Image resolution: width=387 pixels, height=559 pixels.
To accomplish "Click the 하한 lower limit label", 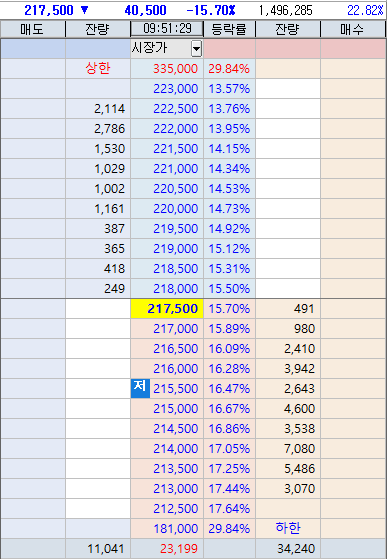I will 288,528.
